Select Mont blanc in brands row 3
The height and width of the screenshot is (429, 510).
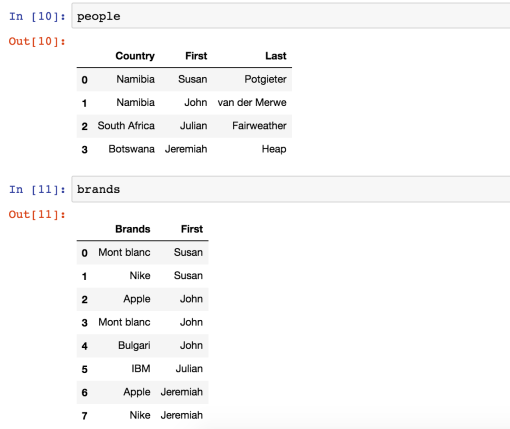124,322
